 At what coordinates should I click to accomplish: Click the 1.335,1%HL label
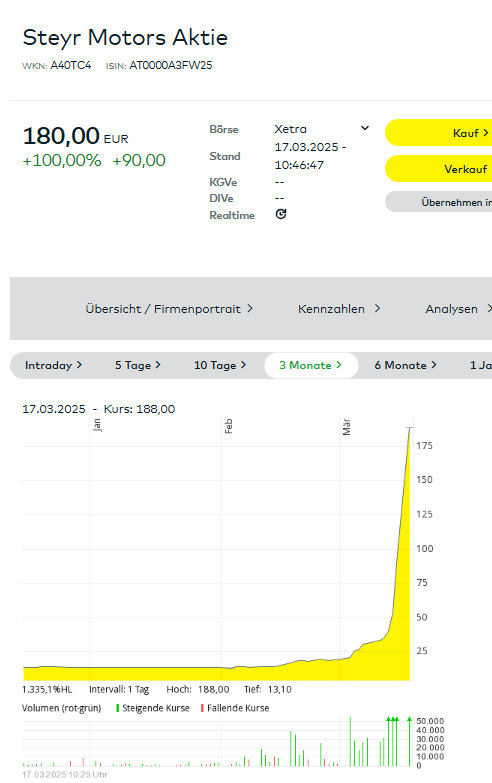point(47,689)
